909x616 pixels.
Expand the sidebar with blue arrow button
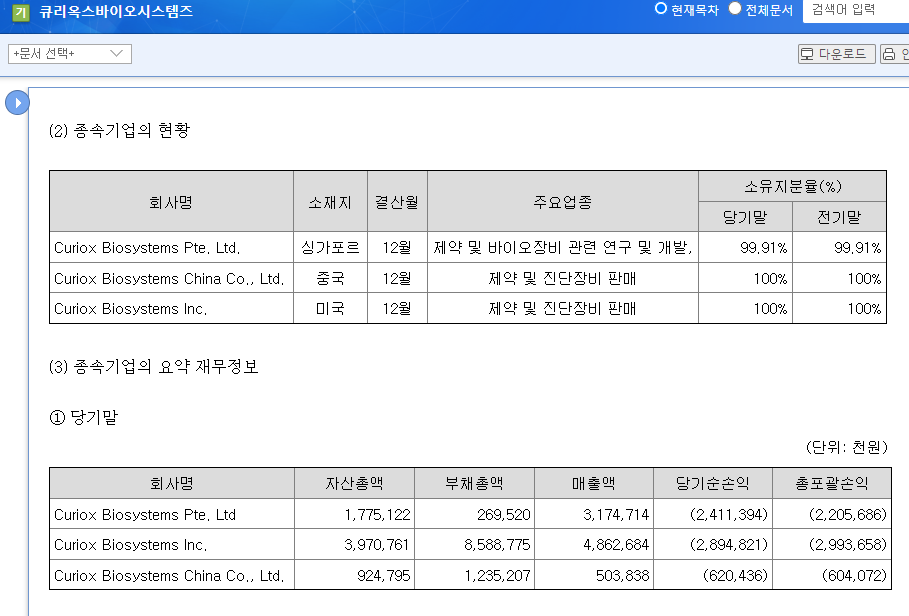(17, 103)
